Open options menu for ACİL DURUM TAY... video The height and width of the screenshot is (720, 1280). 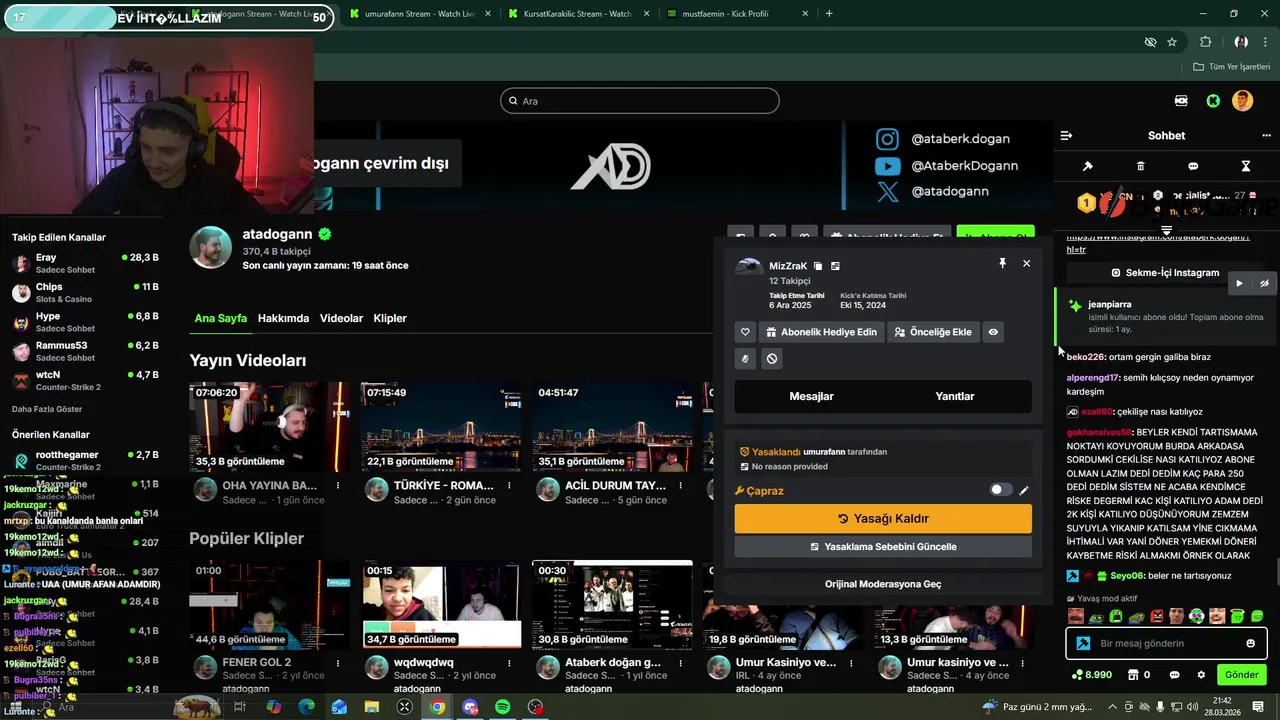click(681, 485)
